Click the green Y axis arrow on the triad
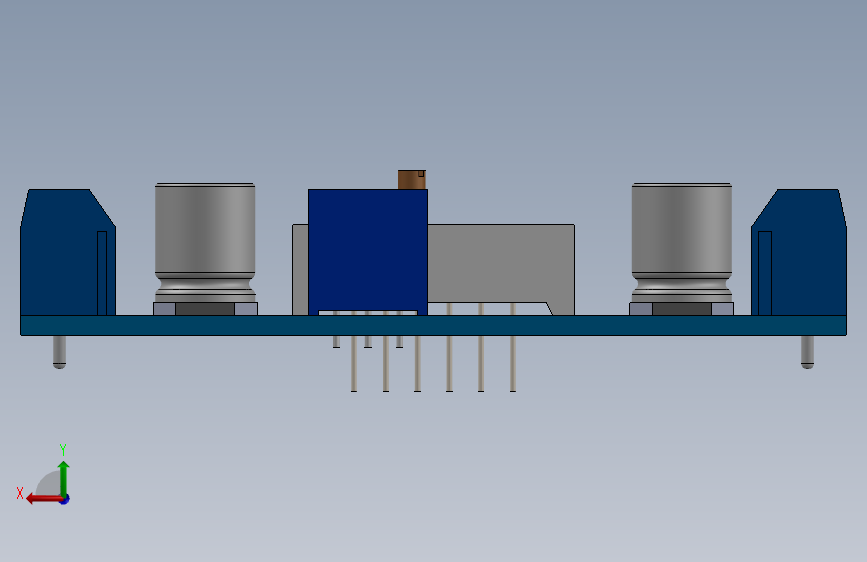Viewport: 867px width, 562px height. (x=64, y=478)
